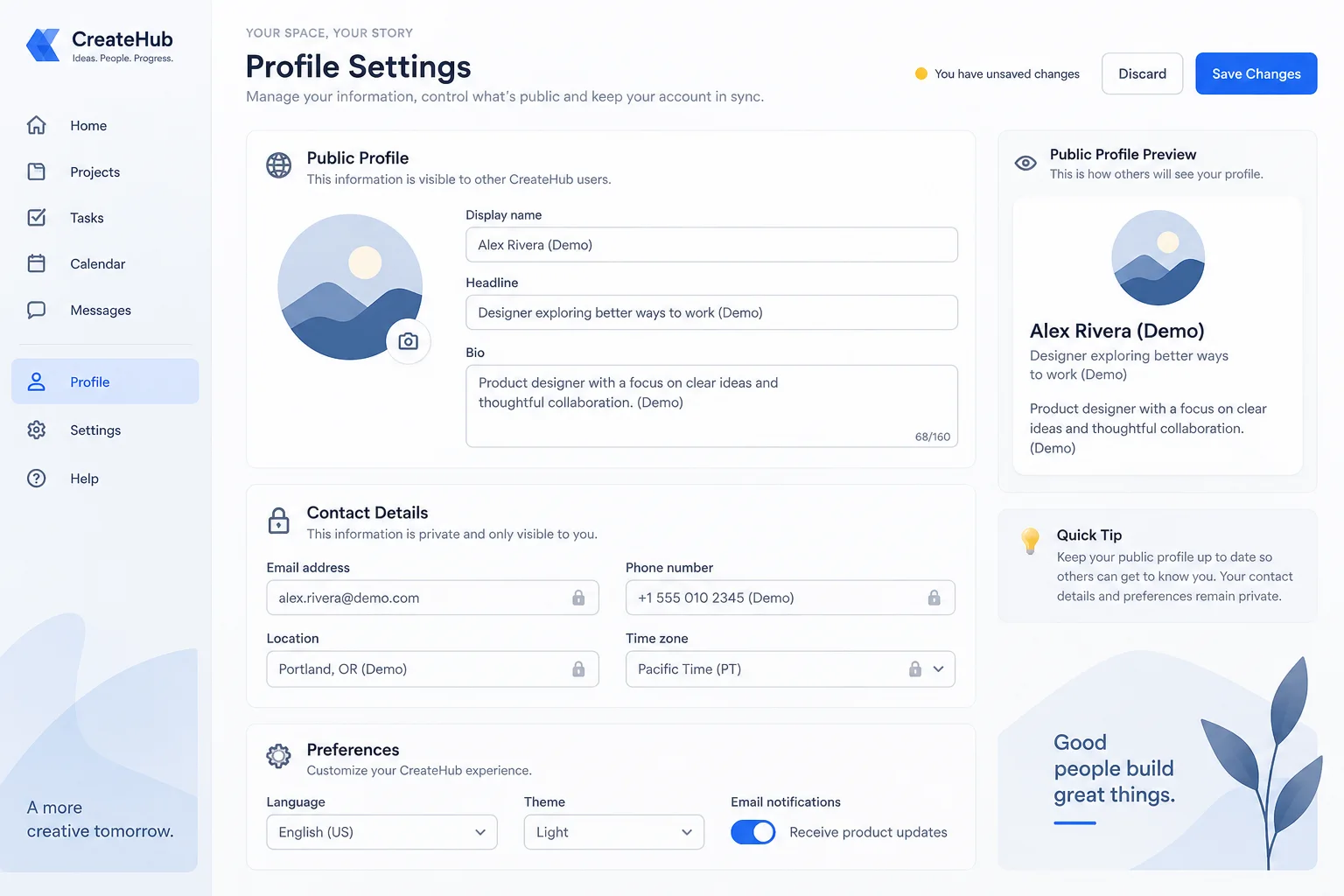1344x896 pixels.
Task: Open the Theme dropdown
Action: [614, 832]
